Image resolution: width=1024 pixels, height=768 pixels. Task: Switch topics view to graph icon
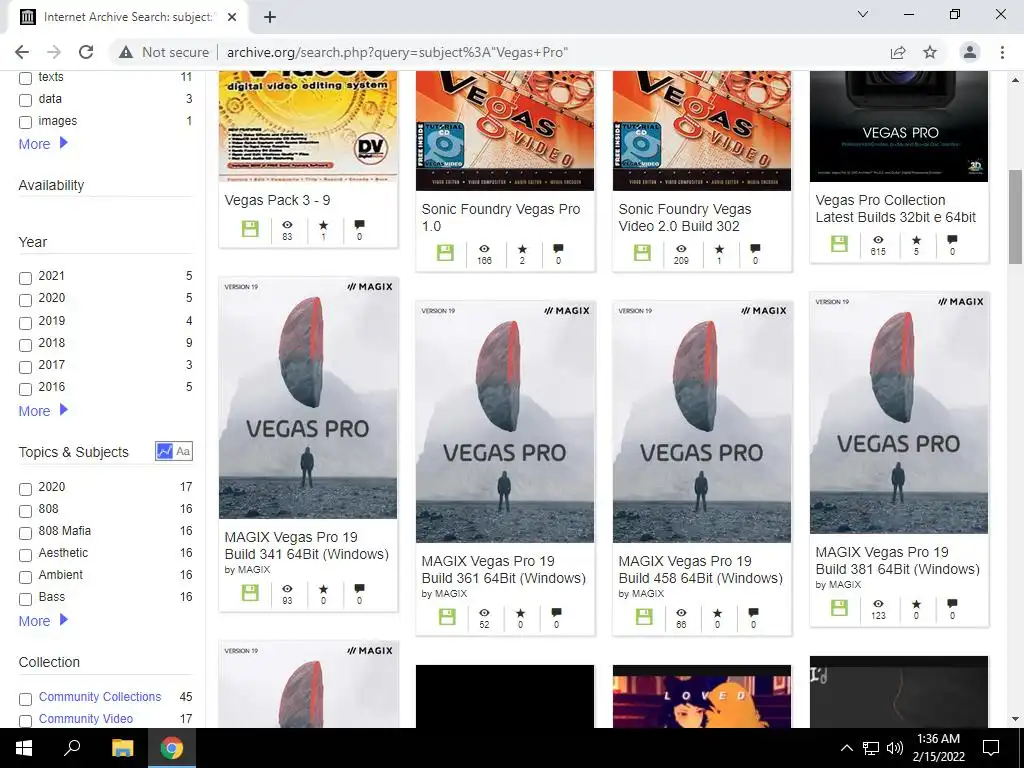164,451
